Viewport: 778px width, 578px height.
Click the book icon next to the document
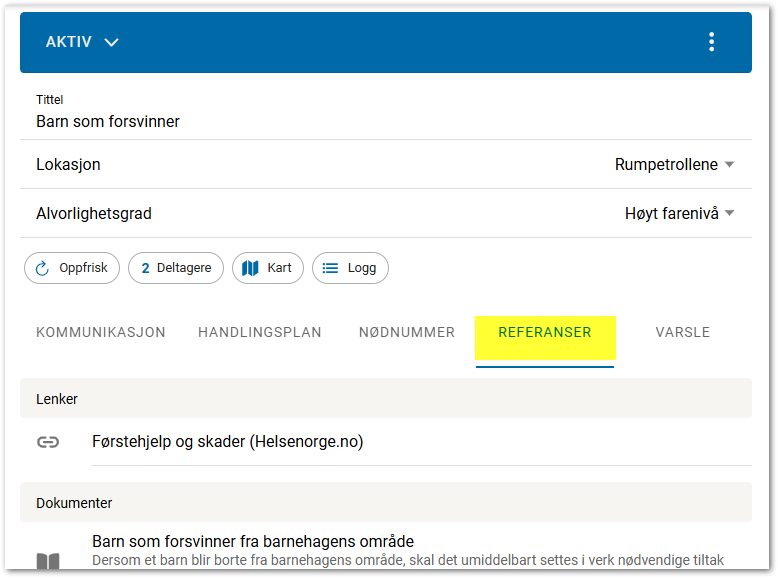click(x=48, y=562)
